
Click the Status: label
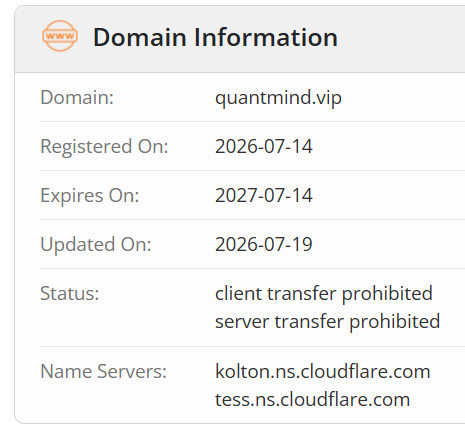click(70, 293)
